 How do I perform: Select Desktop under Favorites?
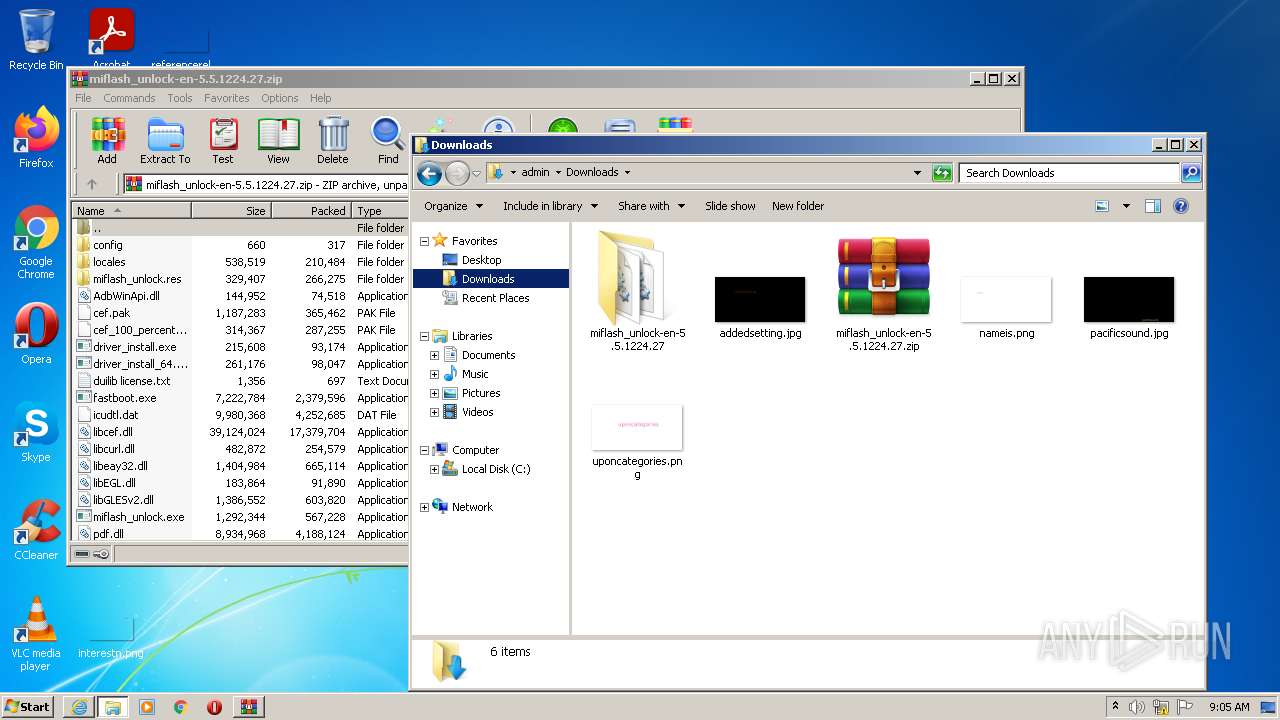pos(481,260)
